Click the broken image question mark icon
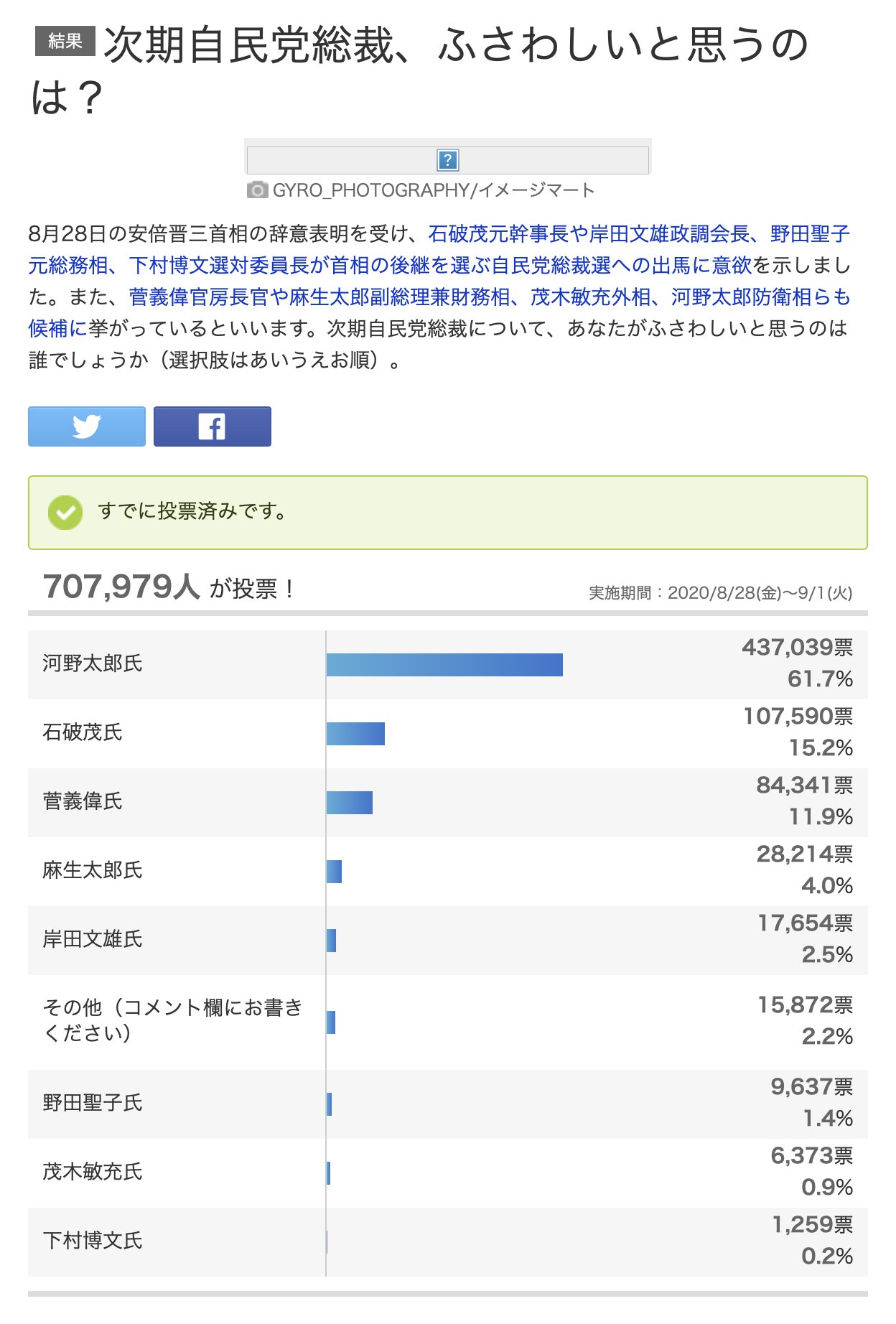Image resolution: width=896 pixels, height=1324 pixels. [x=447, y=160]
